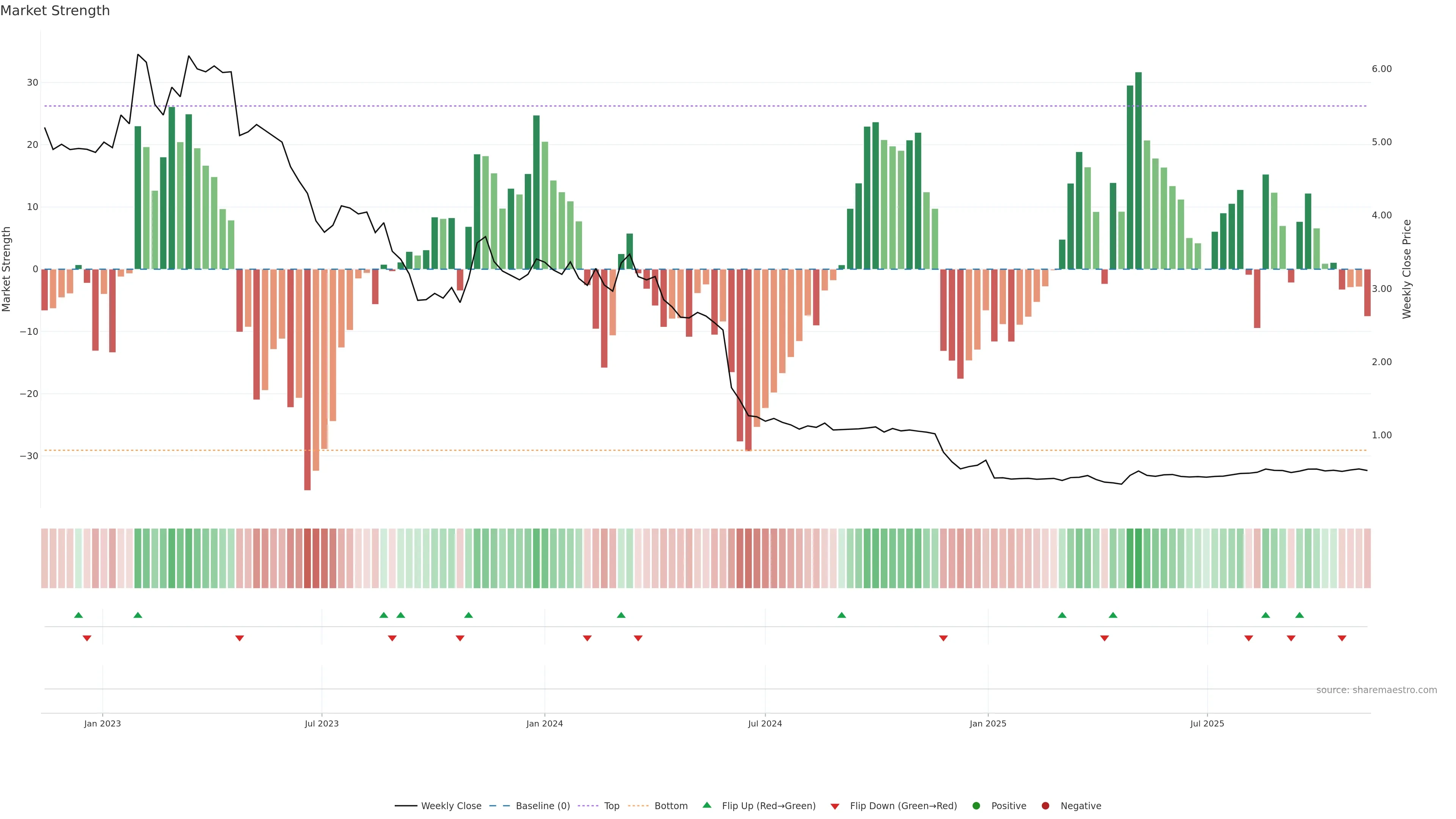Image resolution: width=1456 pixels, height=819 pixels.
Task: Click the Market Strength chart title
Action: (x=55, y=11)
